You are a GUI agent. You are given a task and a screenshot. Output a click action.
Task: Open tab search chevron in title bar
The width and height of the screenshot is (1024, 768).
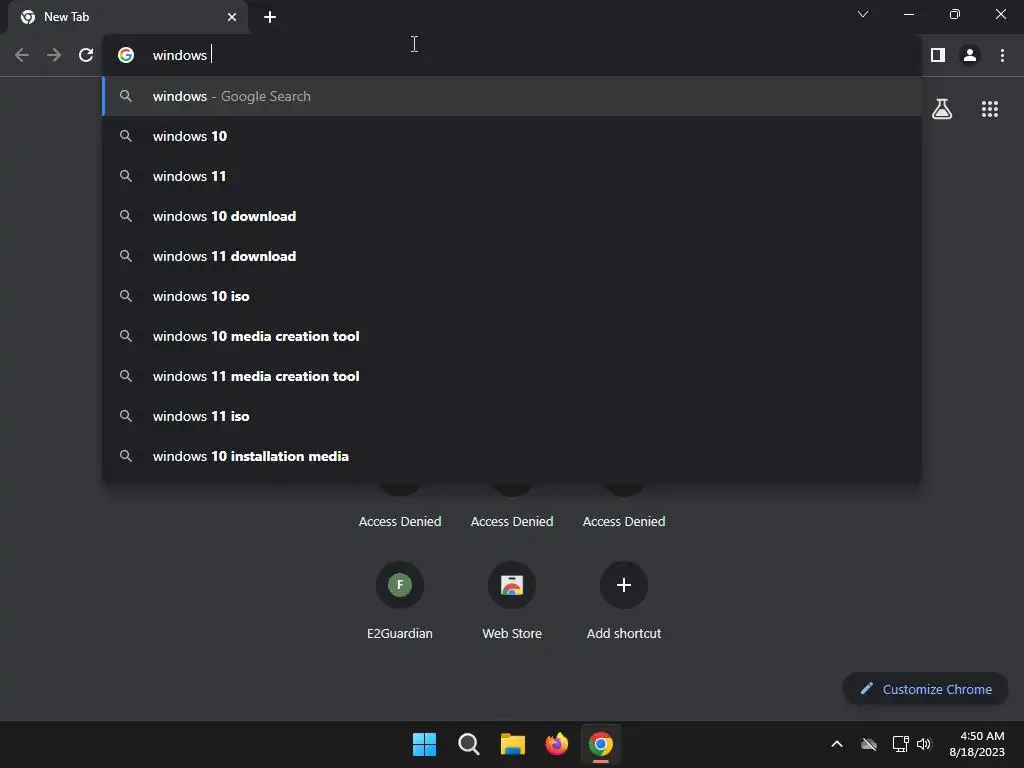pos(863,14)
